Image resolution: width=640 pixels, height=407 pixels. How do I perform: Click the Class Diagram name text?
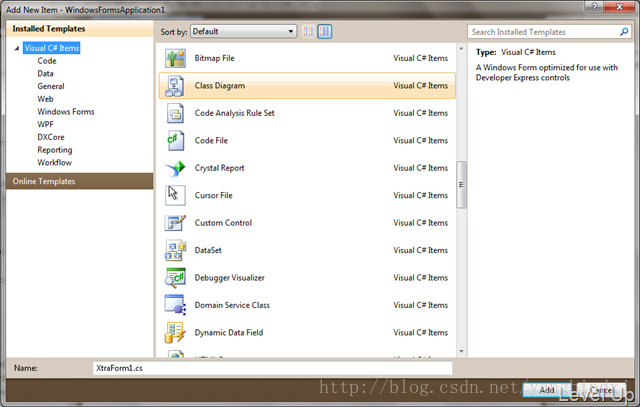point(220,85)
